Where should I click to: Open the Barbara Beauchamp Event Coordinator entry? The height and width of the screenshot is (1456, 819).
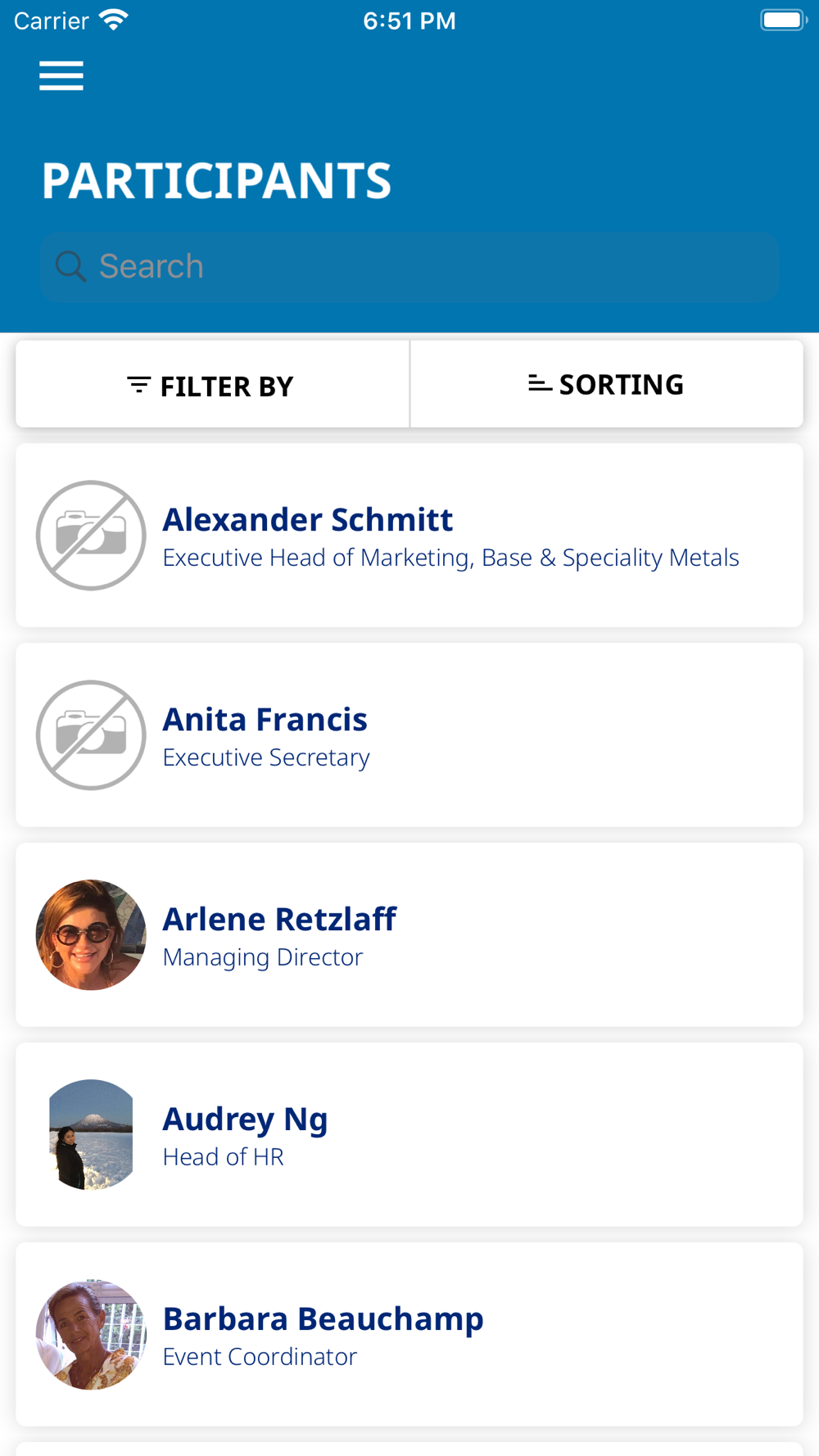click(x=409, y=1335)
